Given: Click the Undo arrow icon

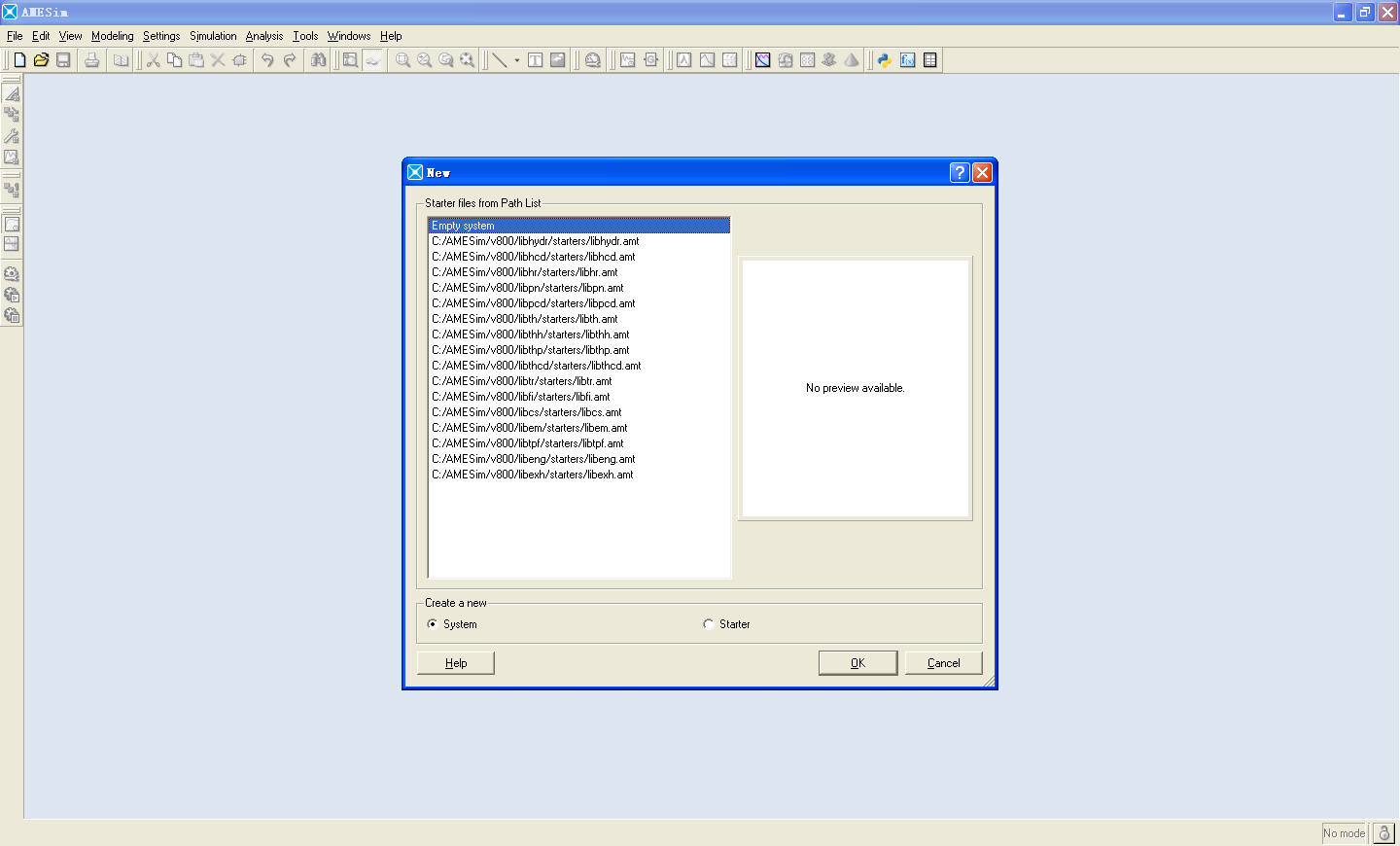Looking at the screenshot, I should pos(267,60).
